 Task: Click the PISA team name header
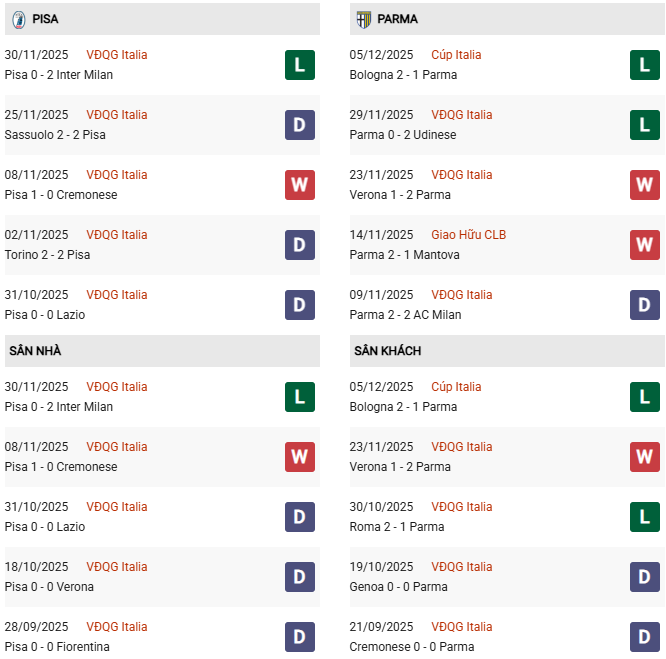coord(45,19)
